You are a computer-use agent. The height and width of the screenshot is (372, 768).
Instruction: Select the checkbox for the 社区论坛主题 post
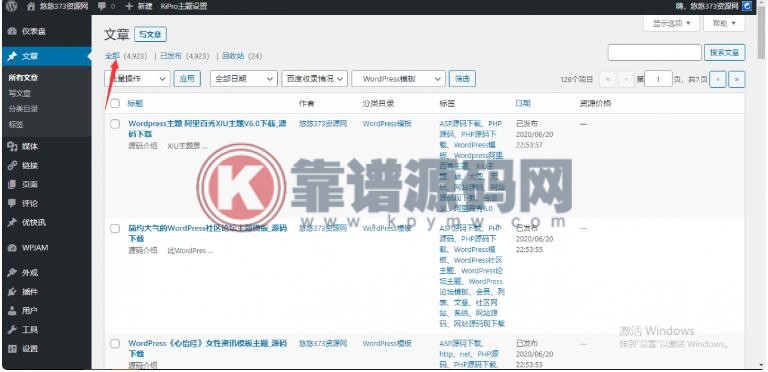(x=115, y=229)
